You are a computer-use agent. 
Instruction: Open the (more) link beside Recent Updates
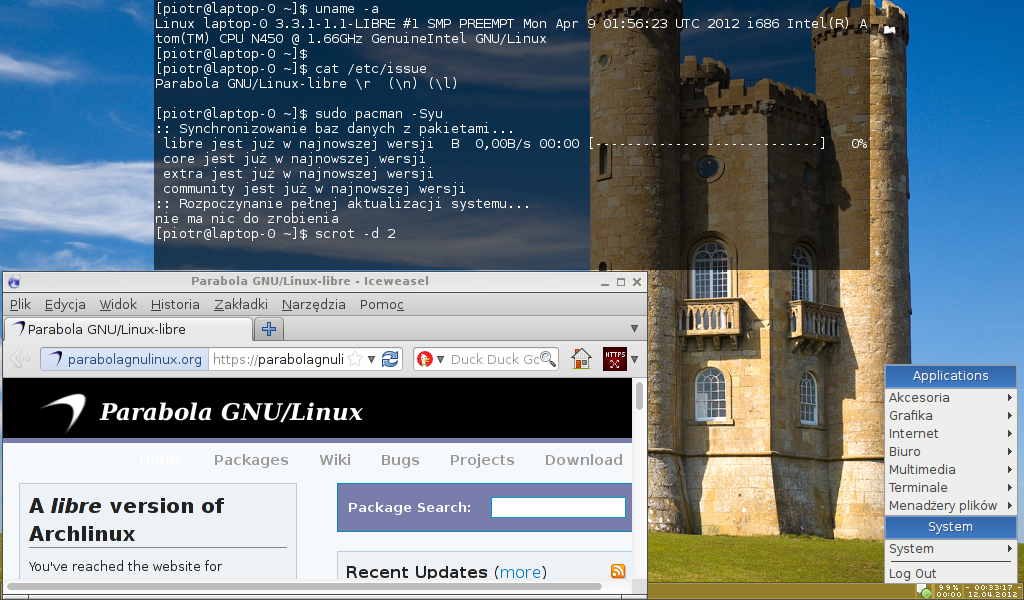pos(520,572)
